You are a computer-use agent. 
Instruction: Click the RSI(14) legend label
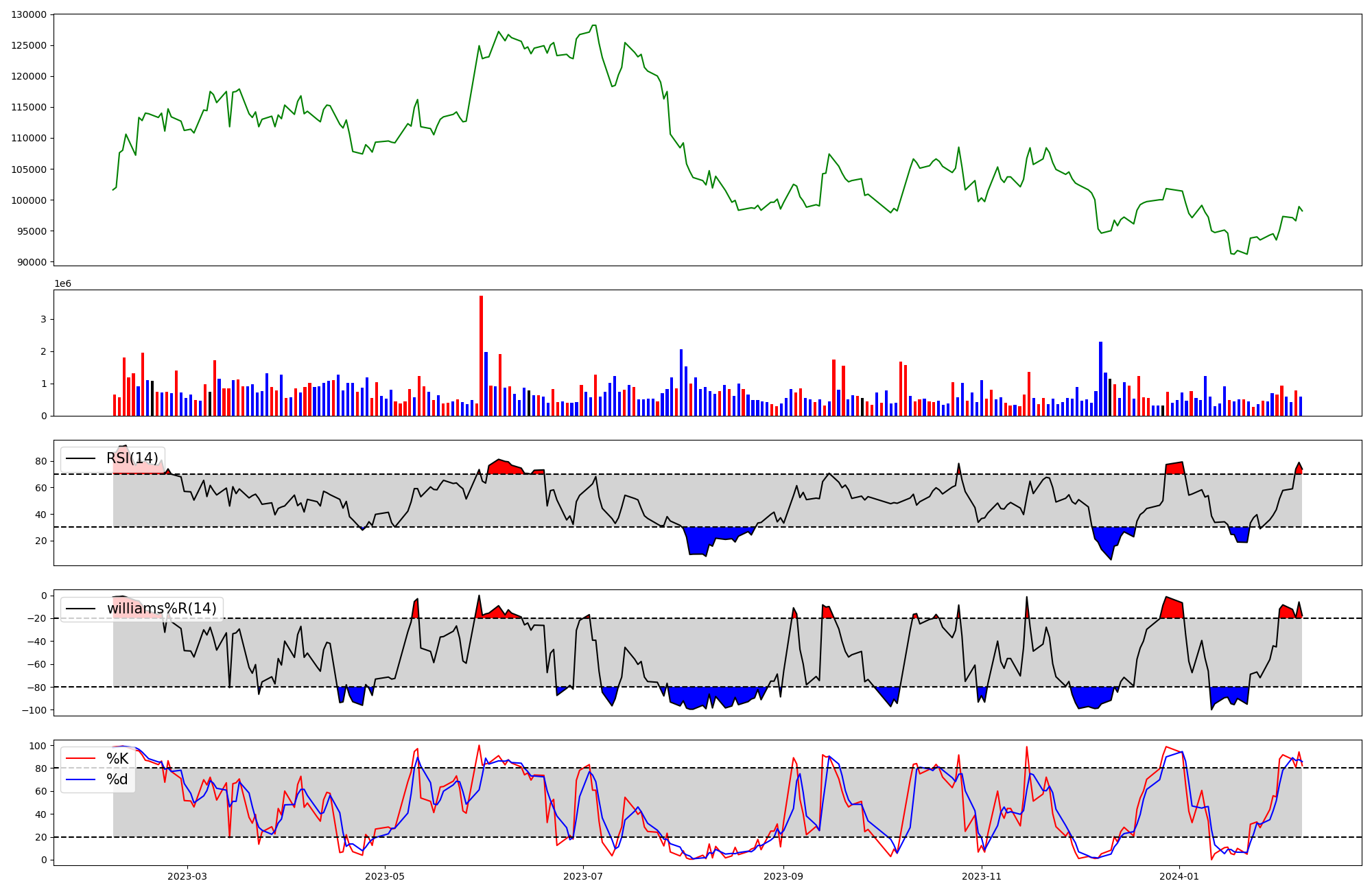132,458
